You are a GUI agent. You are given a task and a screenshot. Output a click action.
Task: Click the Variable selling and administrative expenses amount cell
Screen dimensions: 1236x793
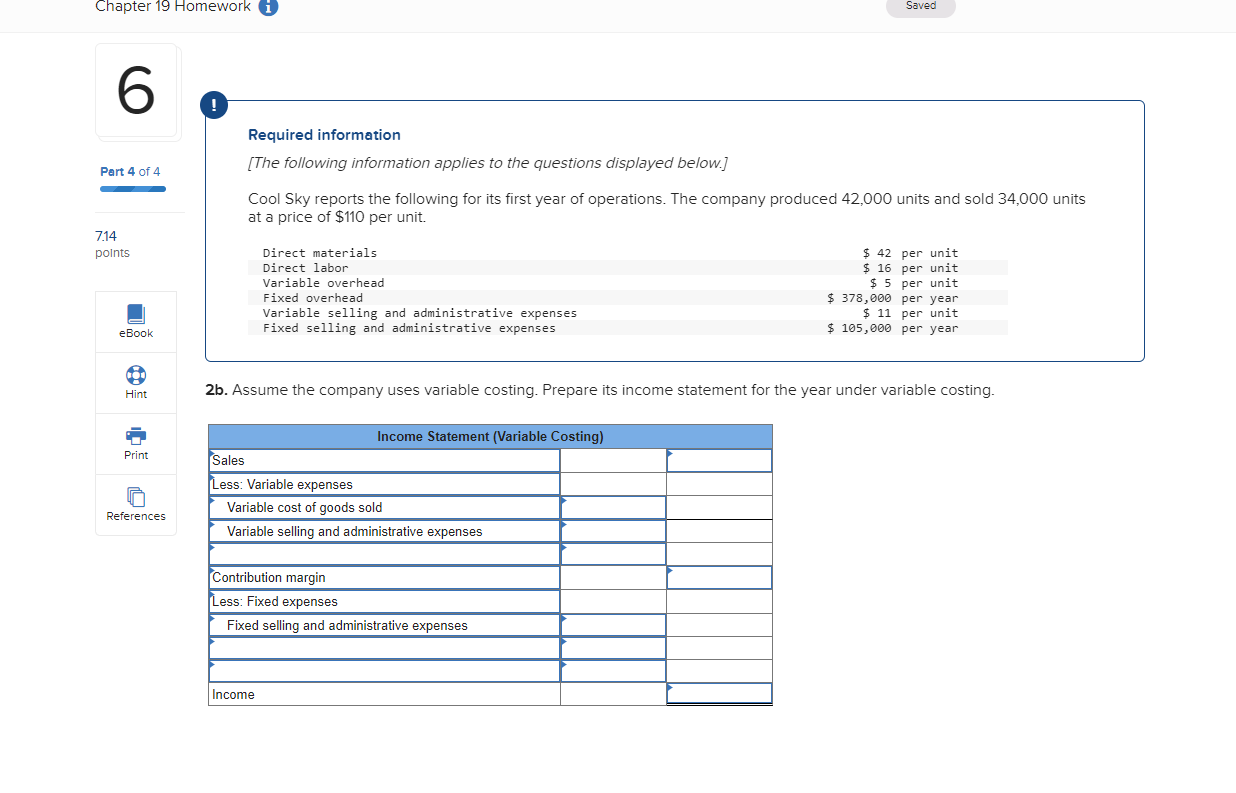613,531
